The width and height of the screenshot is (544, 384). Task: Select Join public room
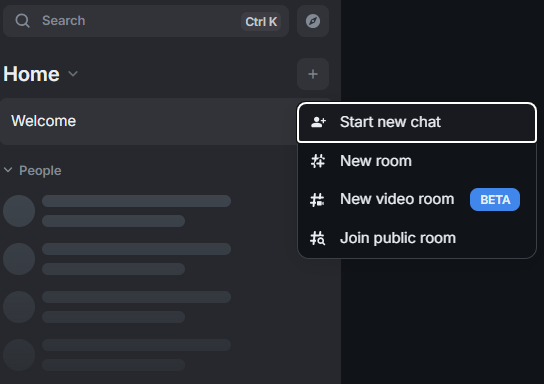417,238
